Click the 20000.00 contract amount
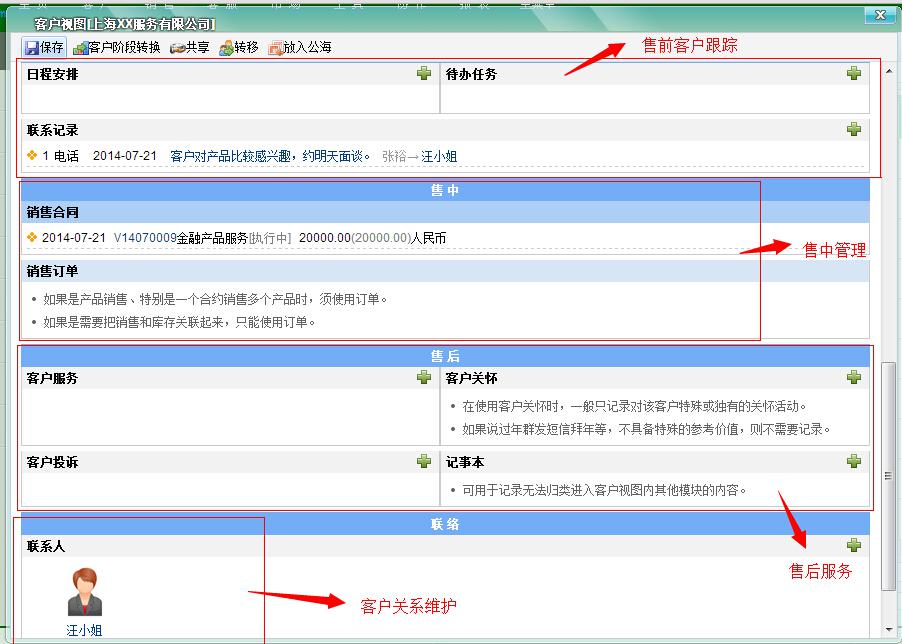Viewport: 902px width, 644px height. coord(325,237)
